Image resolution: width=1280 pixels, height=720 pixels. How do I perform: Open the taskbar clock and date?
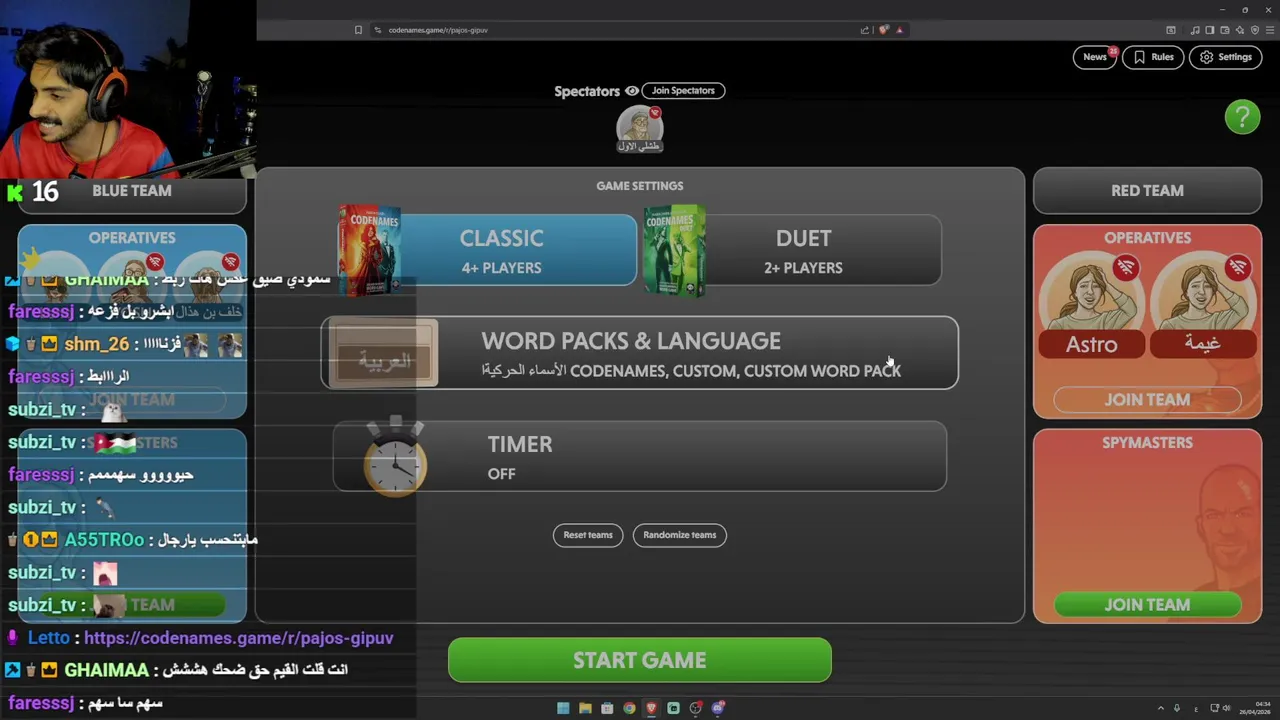click(1254, 708)
